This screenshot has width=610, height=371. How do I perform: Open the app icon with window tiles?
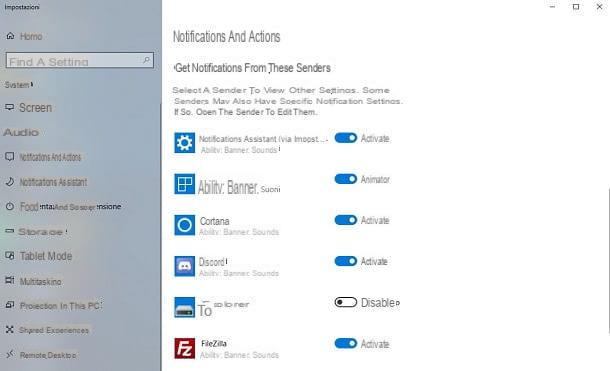point(184,184)
